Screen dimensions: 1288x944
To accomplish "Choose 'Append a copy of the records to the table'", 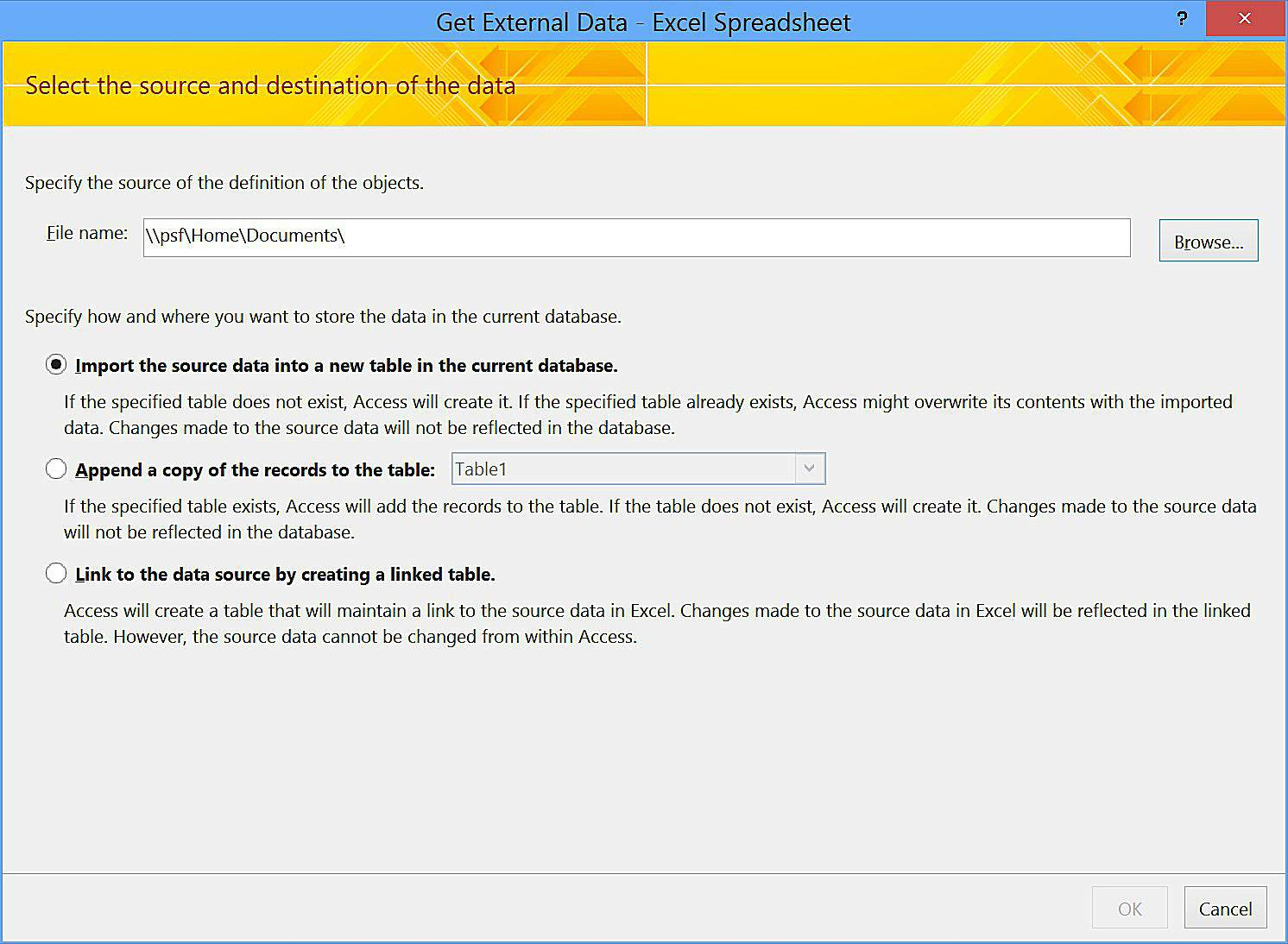I will [55, 469].
